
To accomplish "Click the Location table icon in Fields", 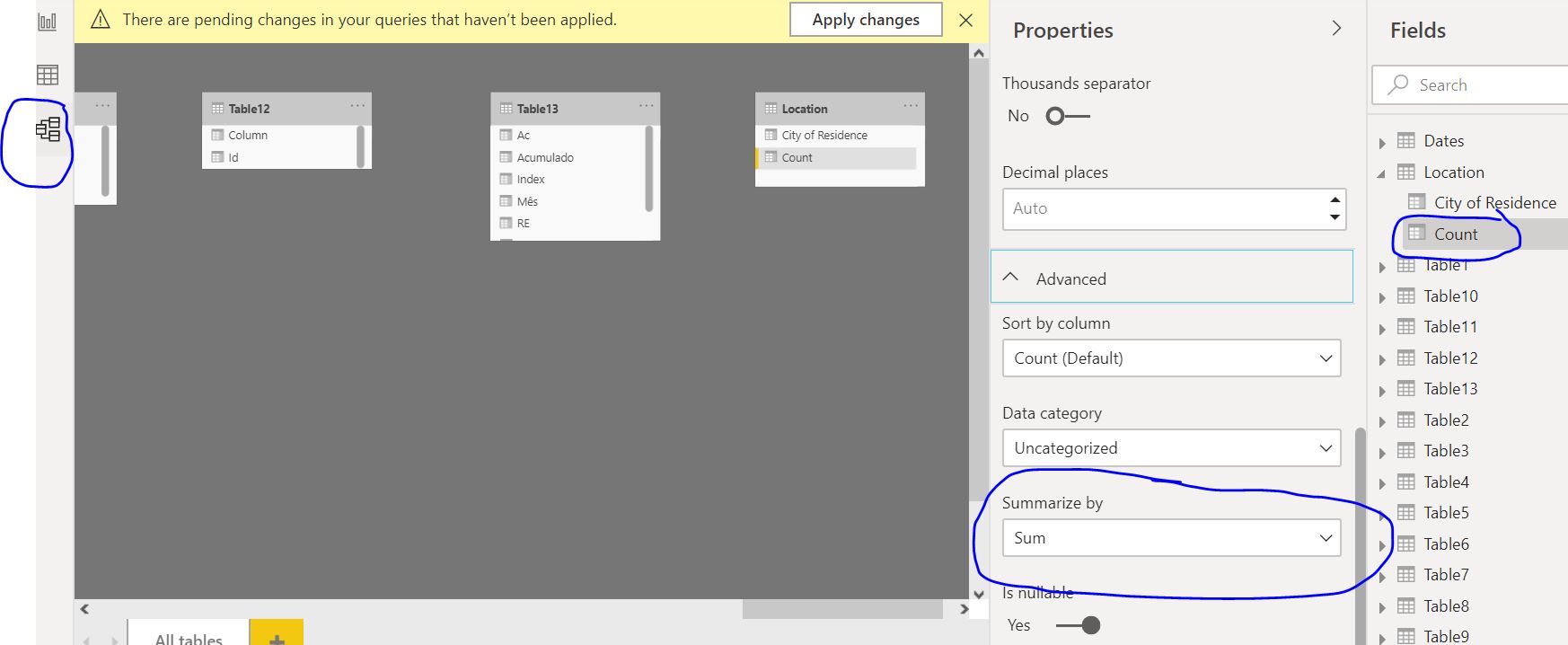I will tap(1406, 172).
